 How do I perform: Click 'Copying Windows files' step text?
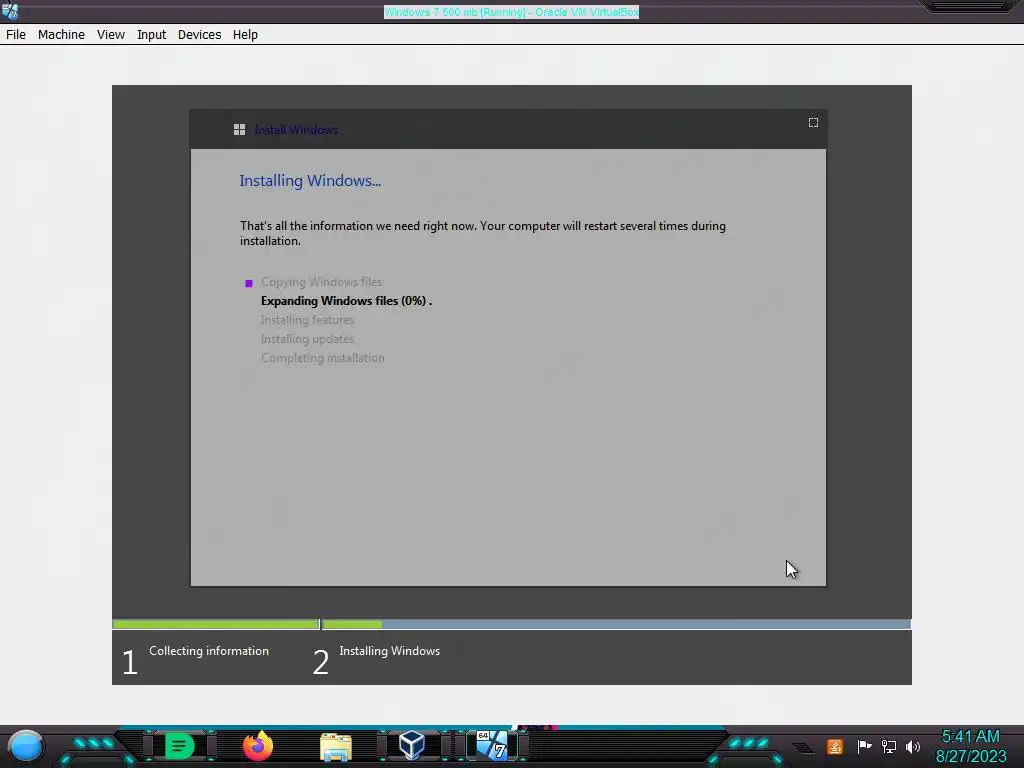click(321, 282)
